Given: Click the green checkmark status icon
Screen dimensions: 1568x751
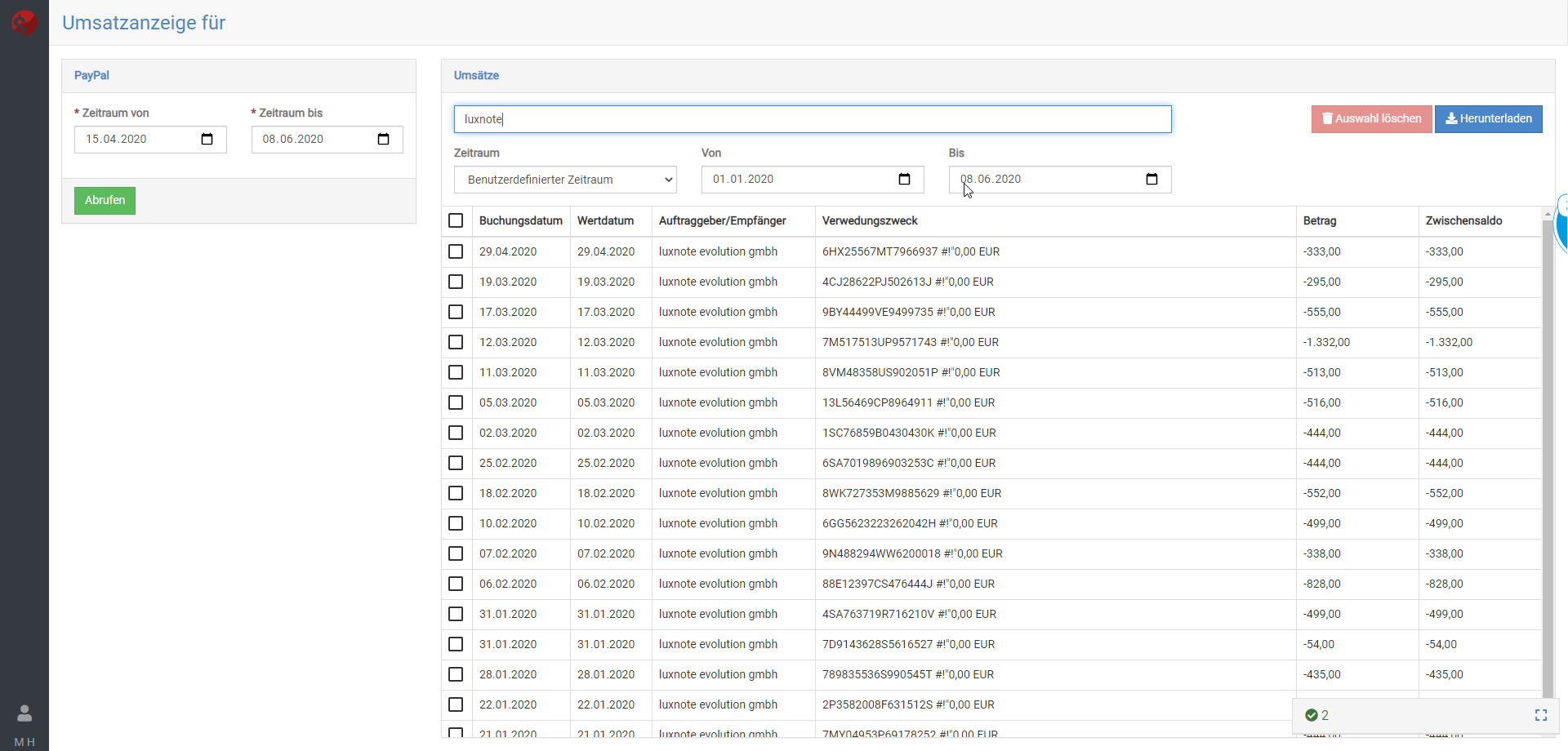Looking at the screenshot, I should pyautogui.click(x=1312, y=715).
